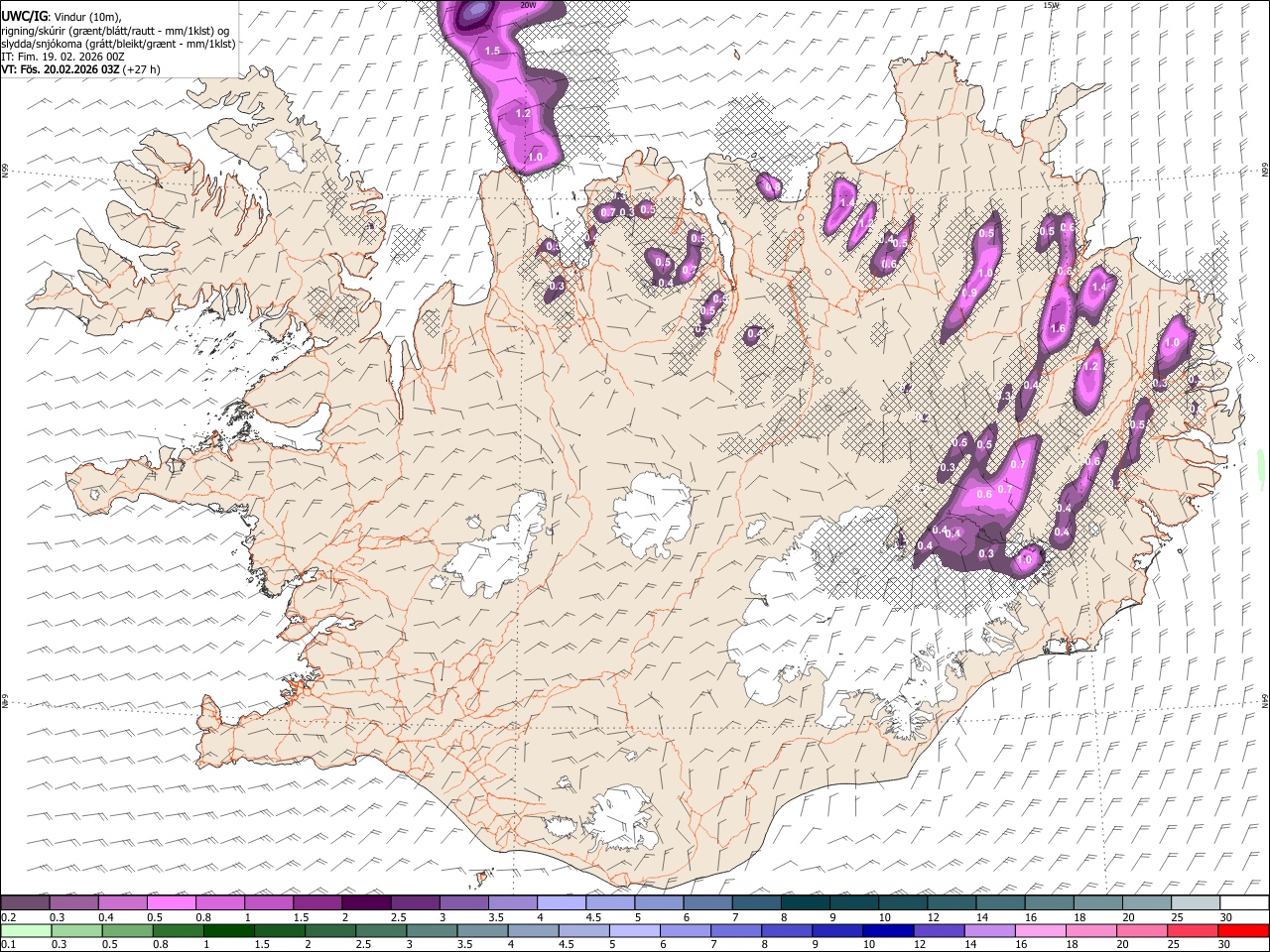The width and height of the screenshot is (1270, 952).
Task: Click the 'VT: Fös. 20.02.2026 03Z (+27 h)' line
Action: click(81, 69)
